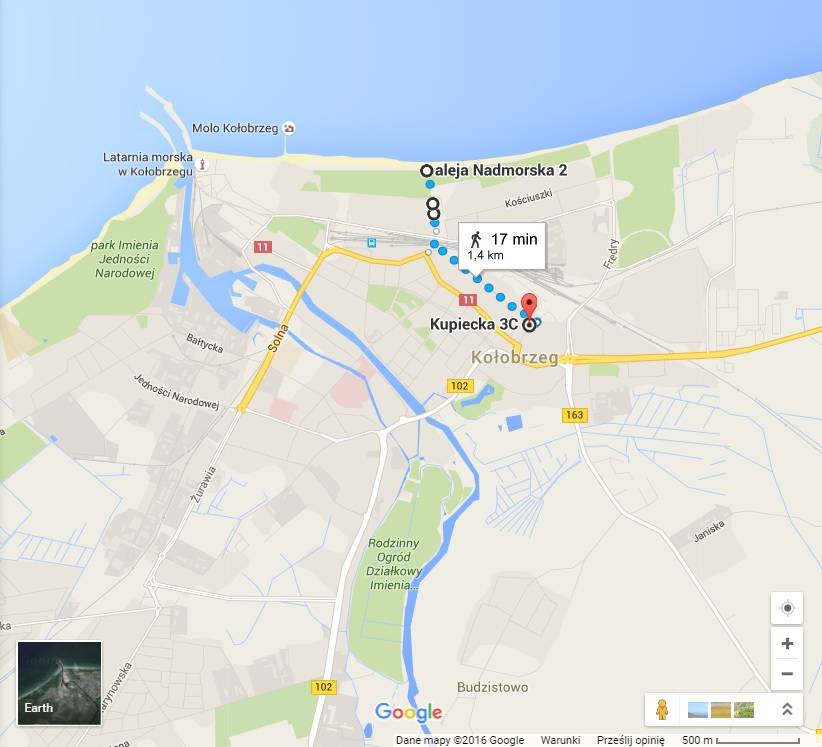Click the Prześlij opinię feedback link
Image resolution: width=822 pixels, height=747 pixels.
(630, 740)
